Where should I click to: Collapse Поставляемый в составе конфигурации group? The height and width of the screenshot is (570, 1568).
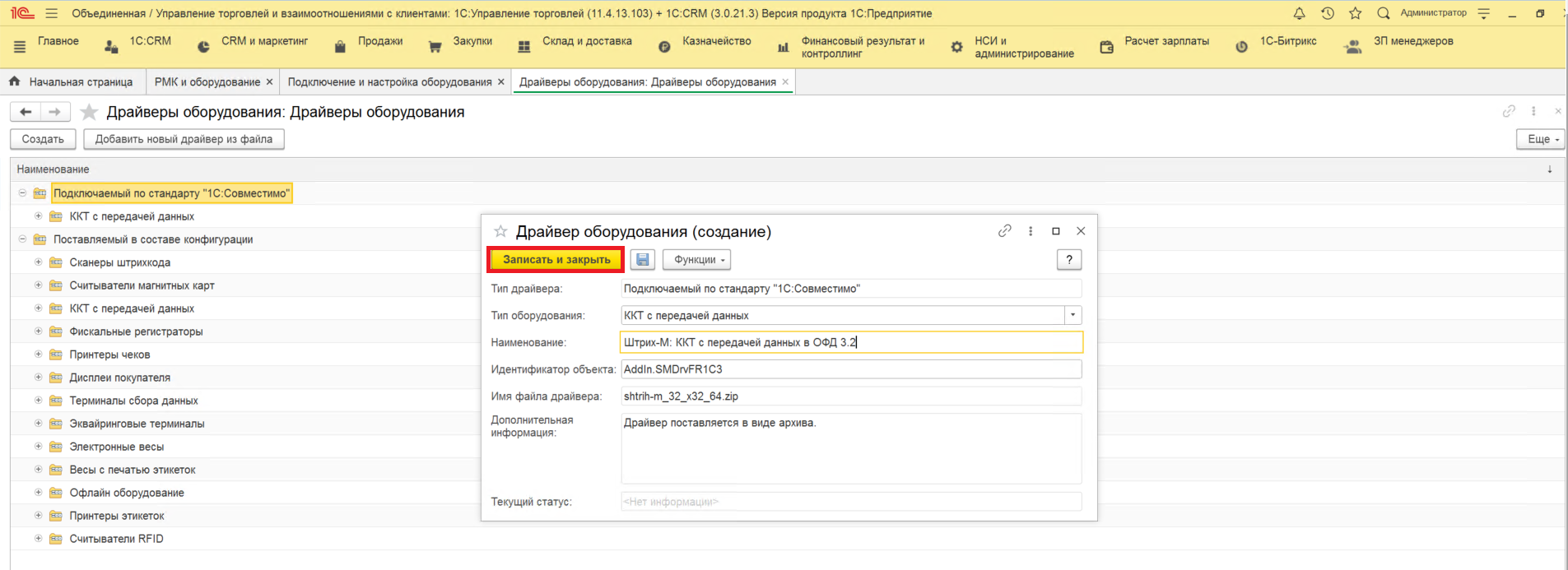click(22, 239)
